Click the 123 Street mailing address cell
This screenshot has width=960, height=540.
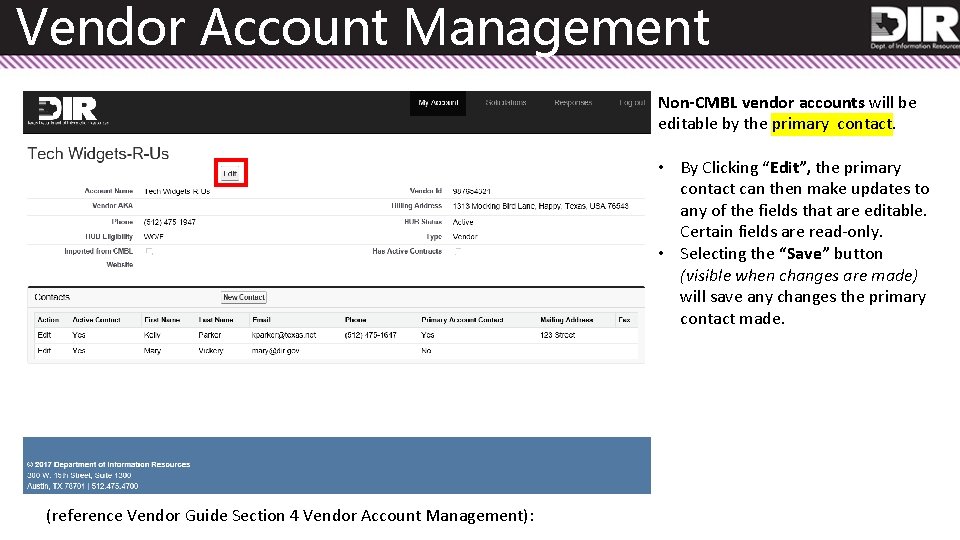click(558, 336)
